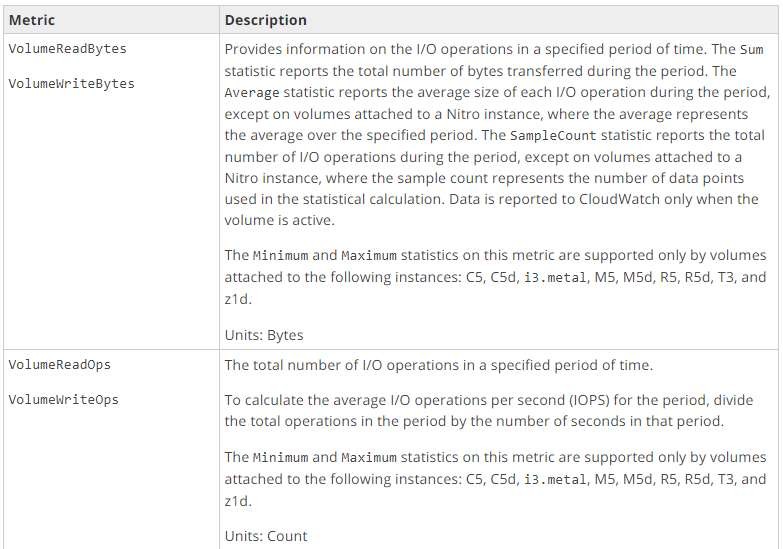Click Minimum in the VolumeReadBytes description
783x549 pixels.
coord(280,256)
